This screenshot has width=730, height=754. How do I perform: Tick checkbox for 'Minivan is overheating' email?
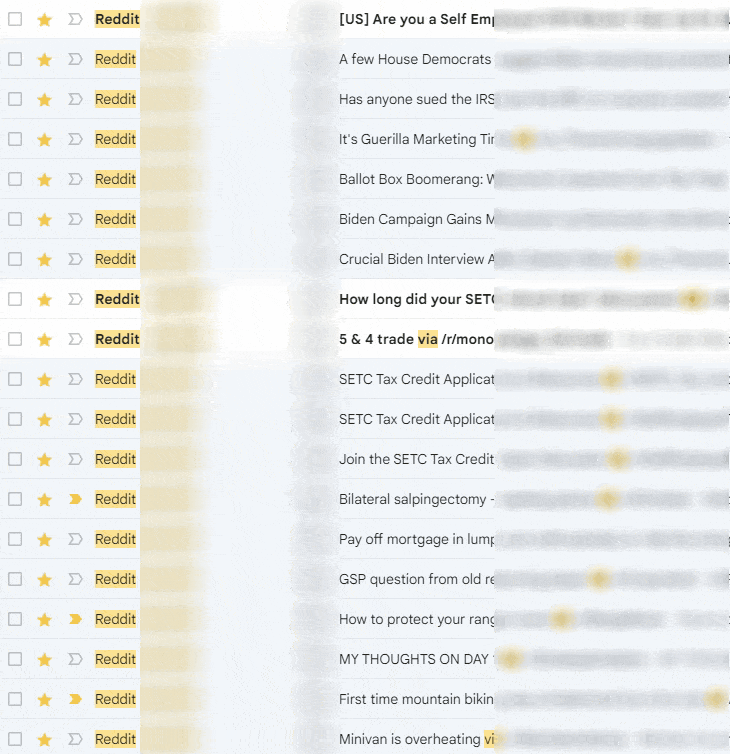[x=15, y=739]
